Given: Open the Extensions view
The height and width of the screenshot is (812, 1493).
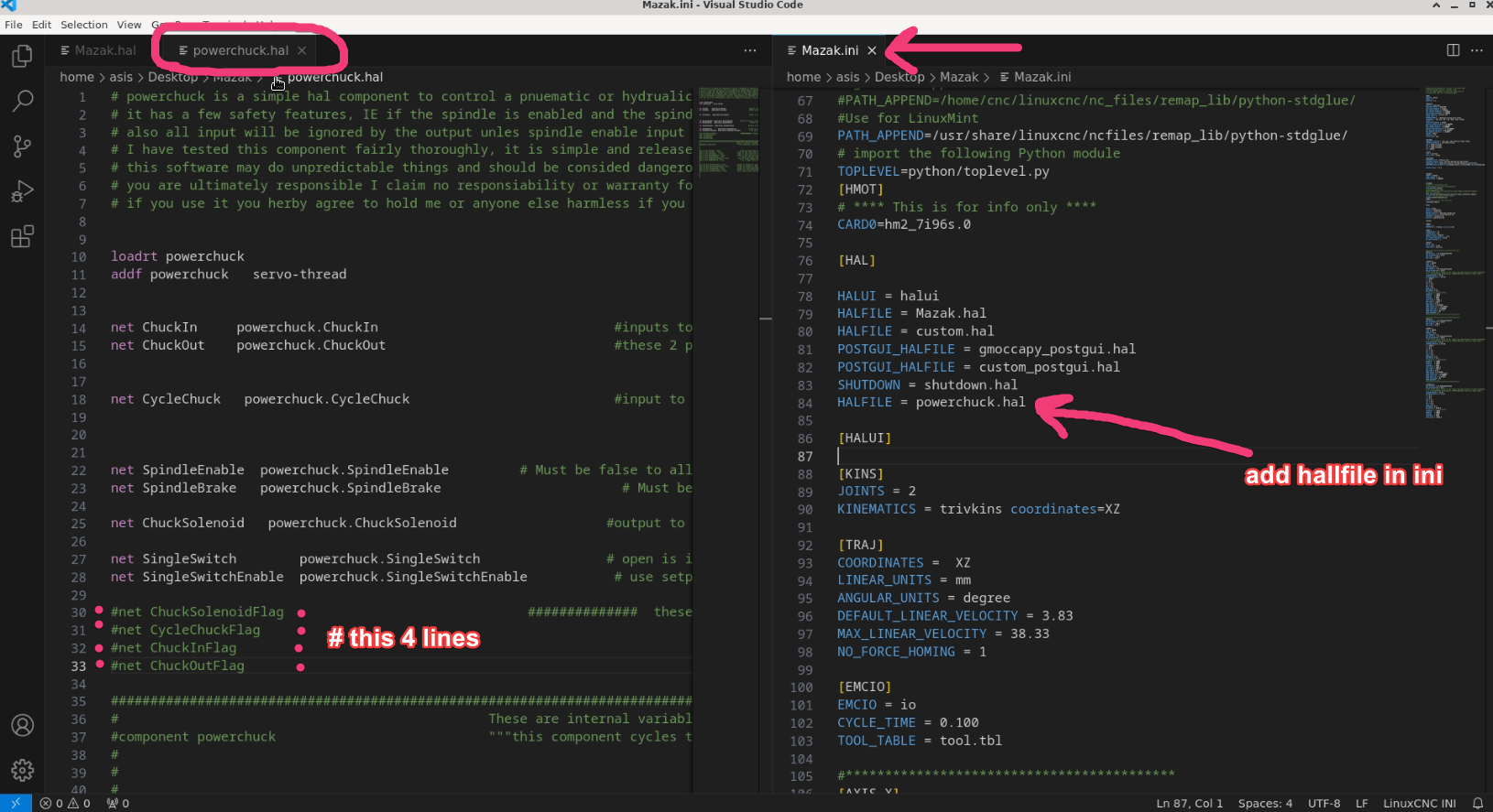Looking at the screenshot, I should 22,236.
